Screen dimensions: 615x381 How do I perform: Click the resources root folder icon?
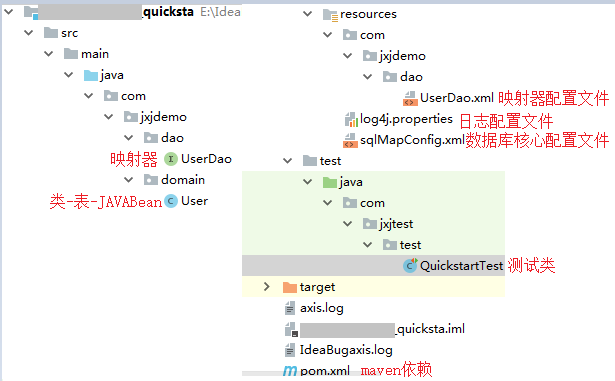330,15
